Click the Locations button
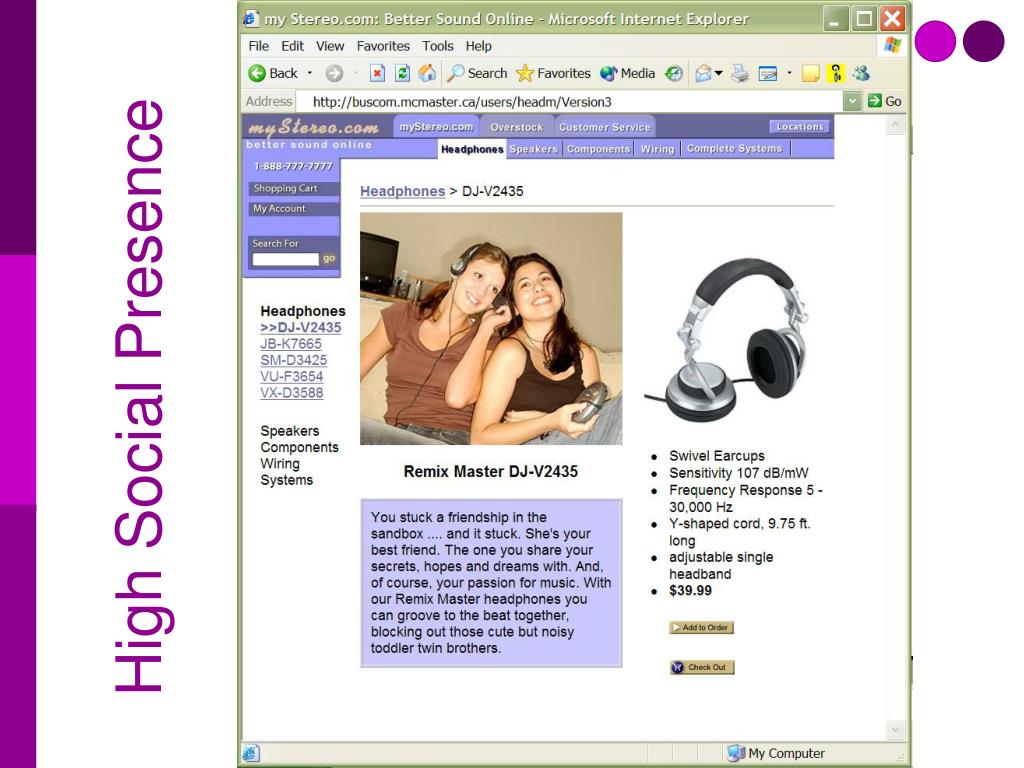The width and height of the screenshot is (1024, 768). coord(799,127)
